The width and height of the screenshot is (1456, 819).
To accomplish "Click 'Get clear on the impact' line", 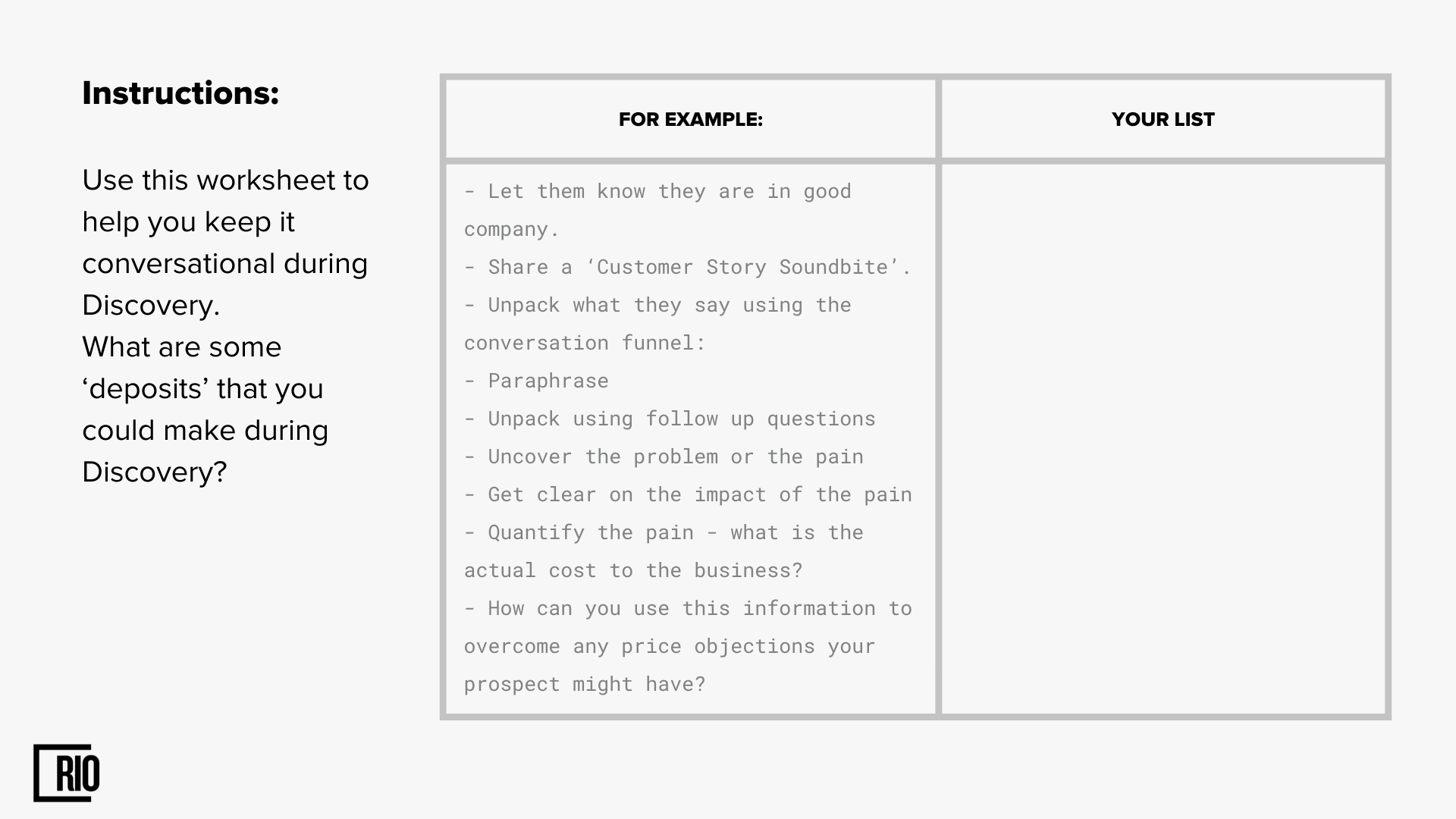I will pyautogui.click(x=688, y=494).
